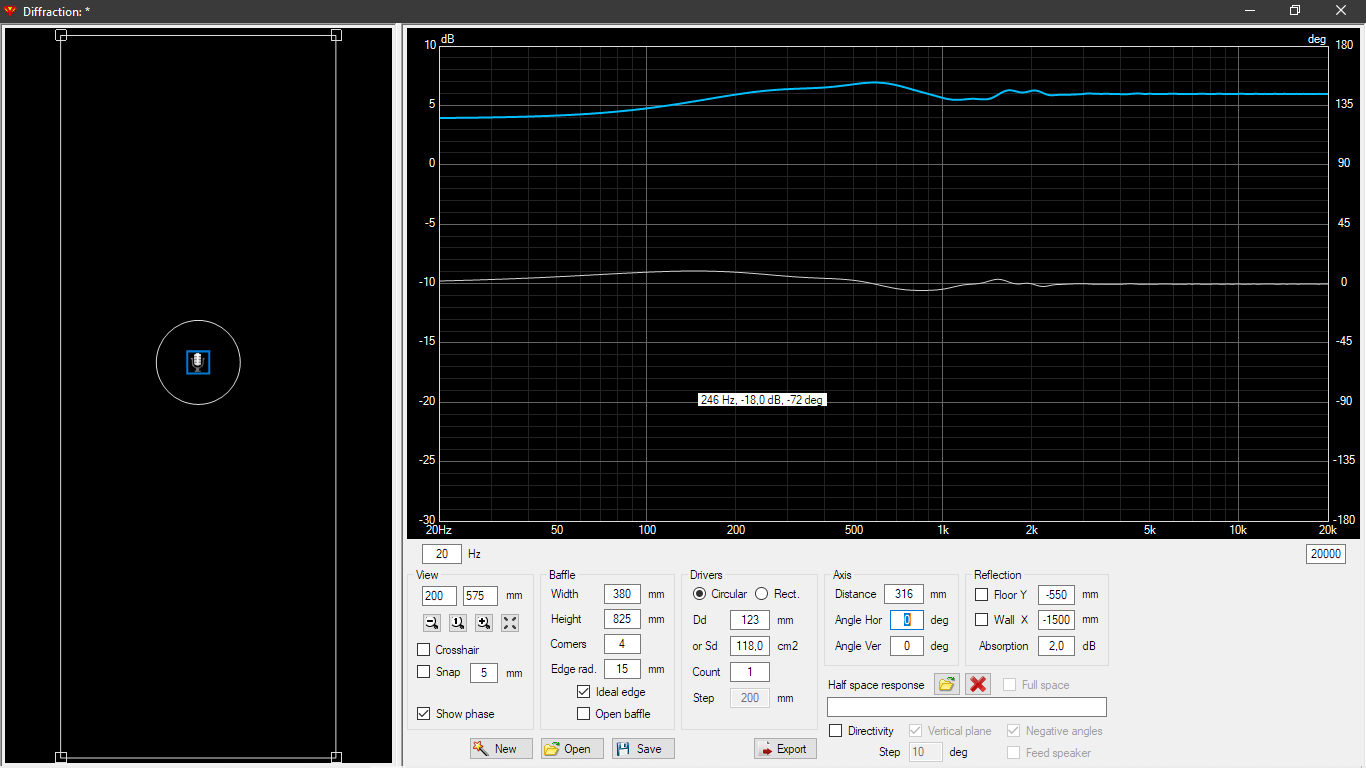Click bottom-left baffle corner handle

click(x=61, y=757)
